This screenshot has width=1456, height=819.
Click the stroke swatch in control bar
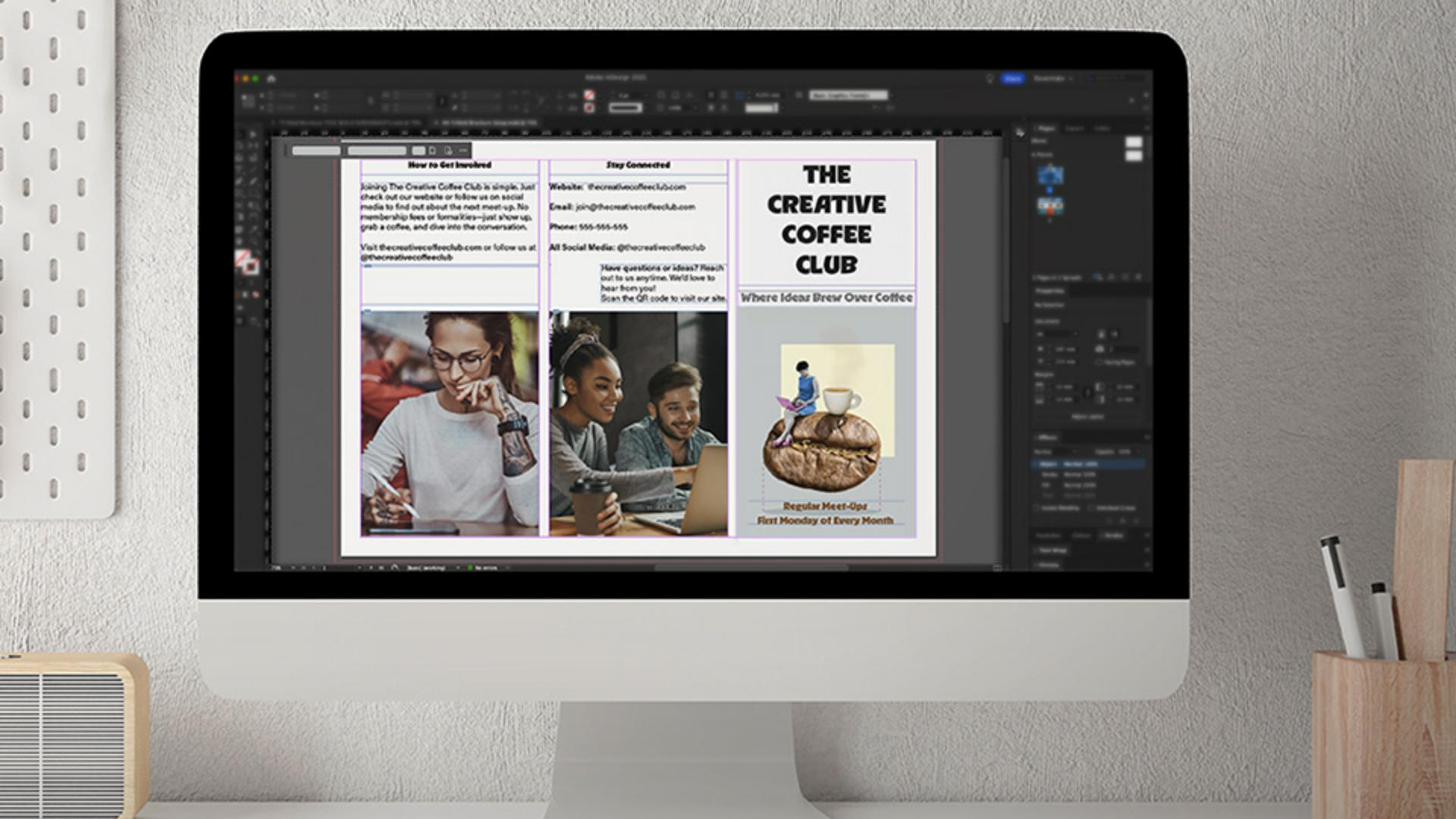(589, 108)
